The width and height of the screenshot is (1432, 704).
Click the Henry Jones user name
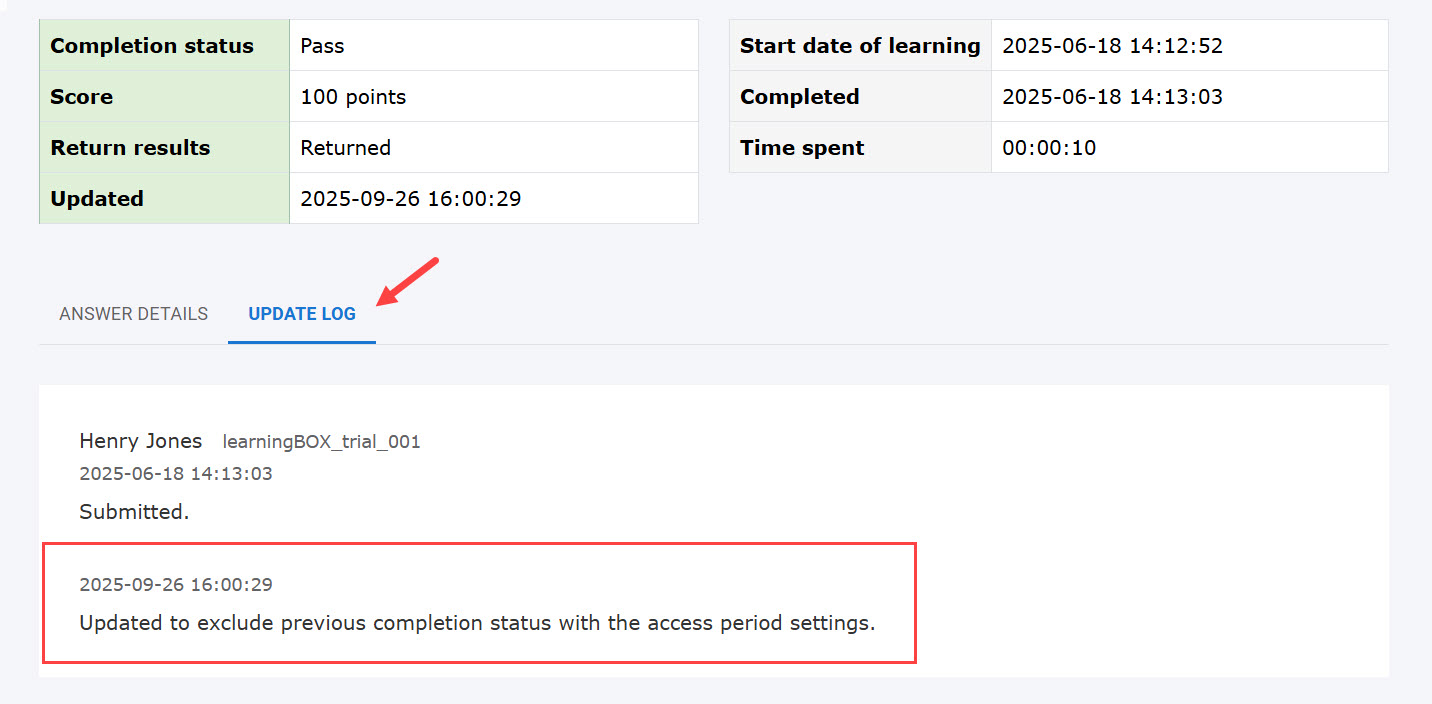coord(140,441)
